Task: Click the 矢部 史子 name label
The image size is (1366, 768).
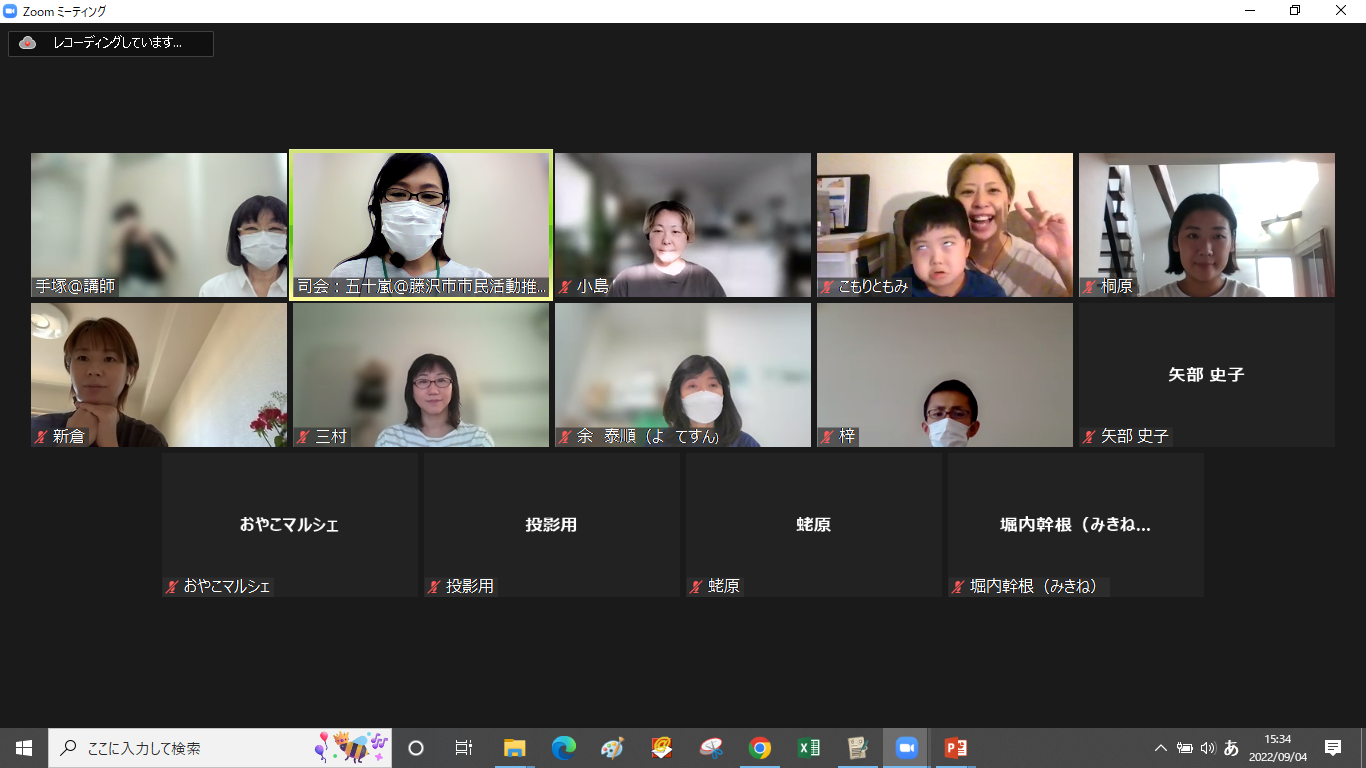Action: click(1135, 437)
